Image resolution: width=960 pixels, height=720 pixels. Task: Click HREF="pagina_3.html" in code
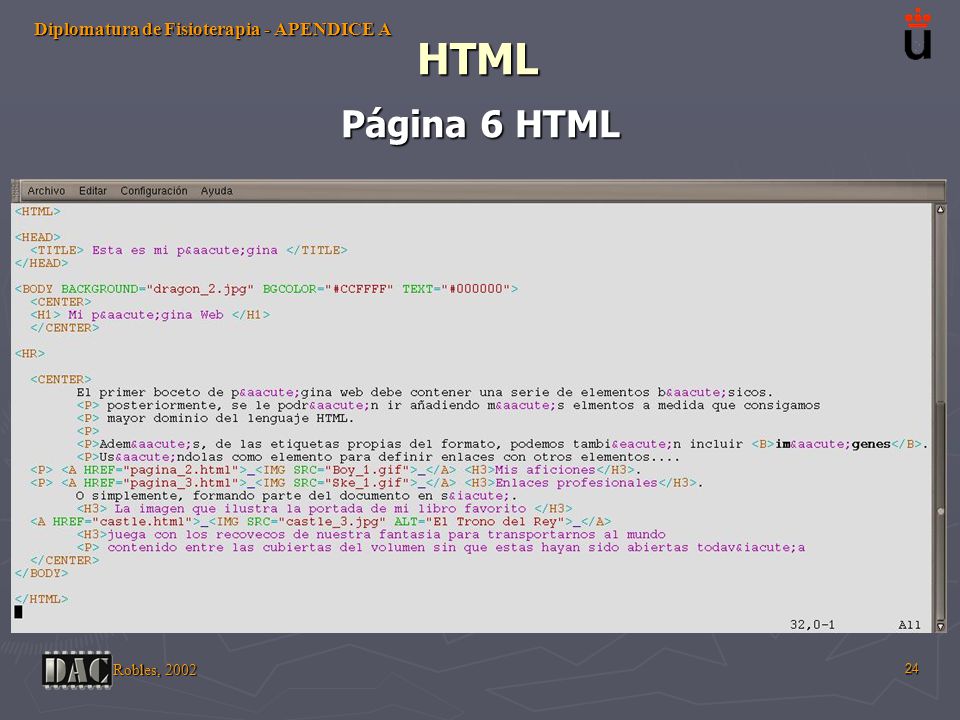(x=161, y=482)
